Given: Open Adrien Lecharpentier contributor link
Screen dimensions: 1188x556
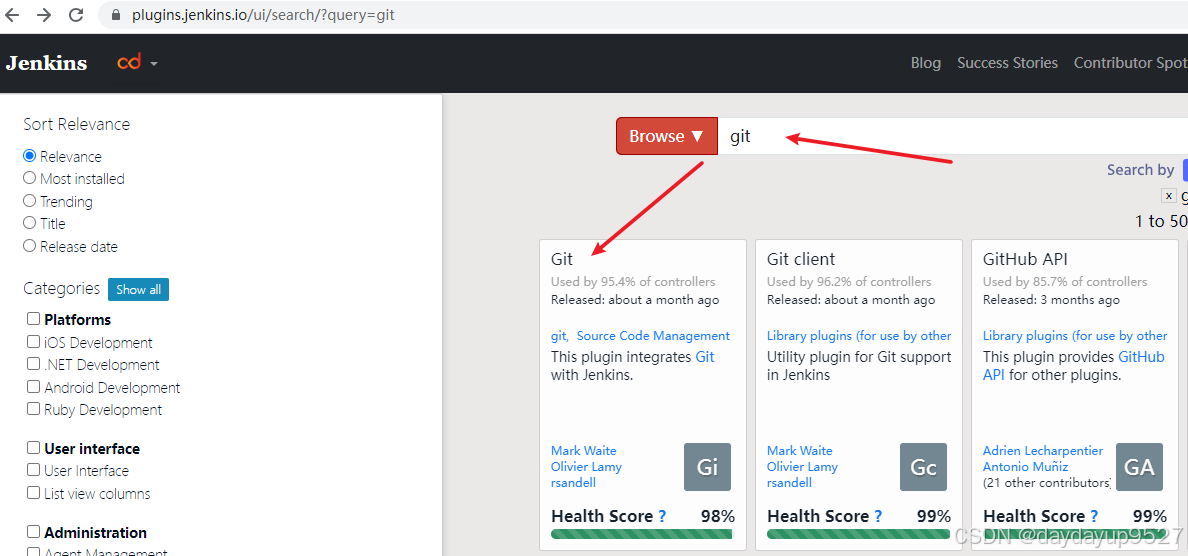Looking at the screenshot, I should click(1043, 451).
